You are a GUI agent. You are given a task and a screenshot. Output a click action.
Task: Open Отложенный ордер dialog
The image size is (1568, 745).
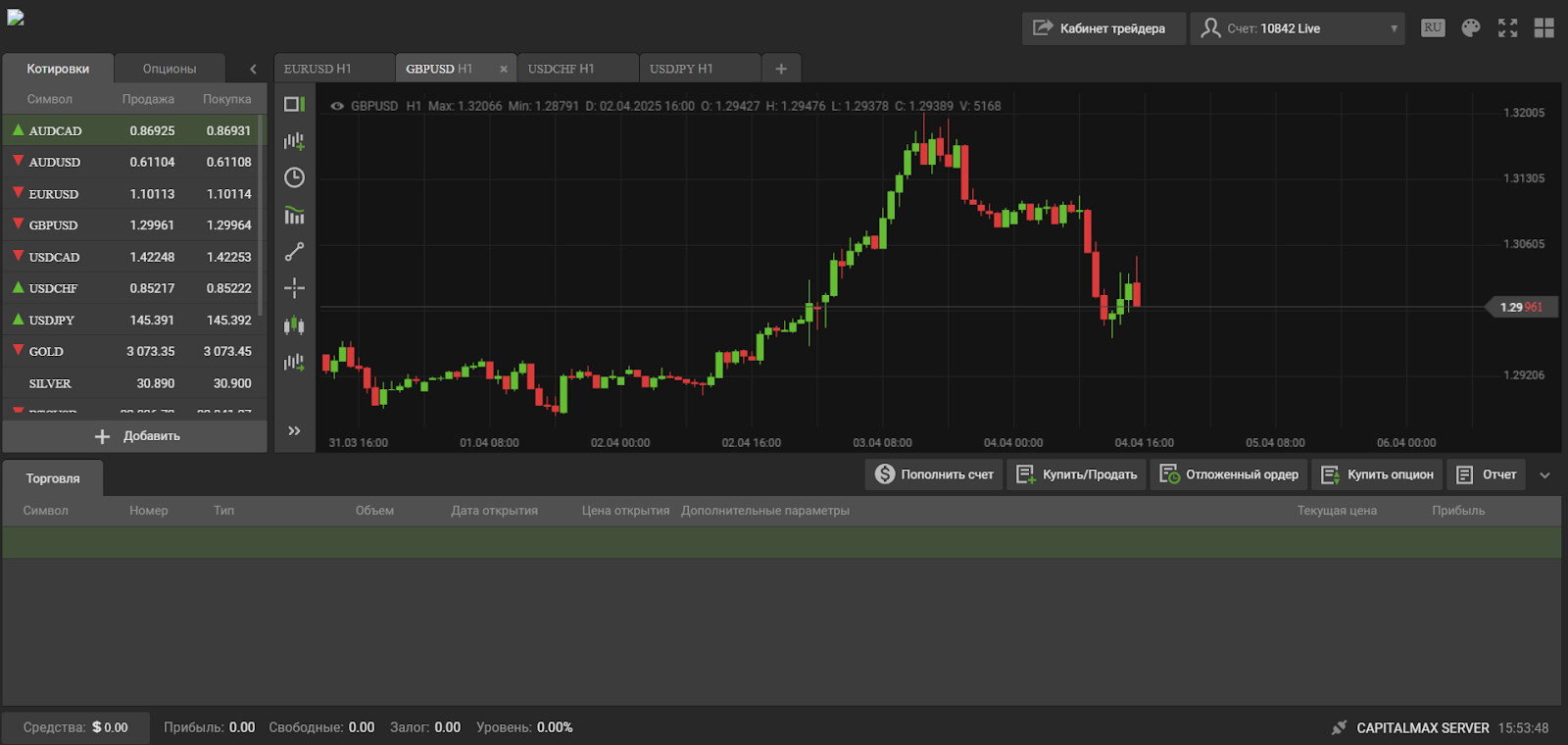click(x=1229, y=474)
